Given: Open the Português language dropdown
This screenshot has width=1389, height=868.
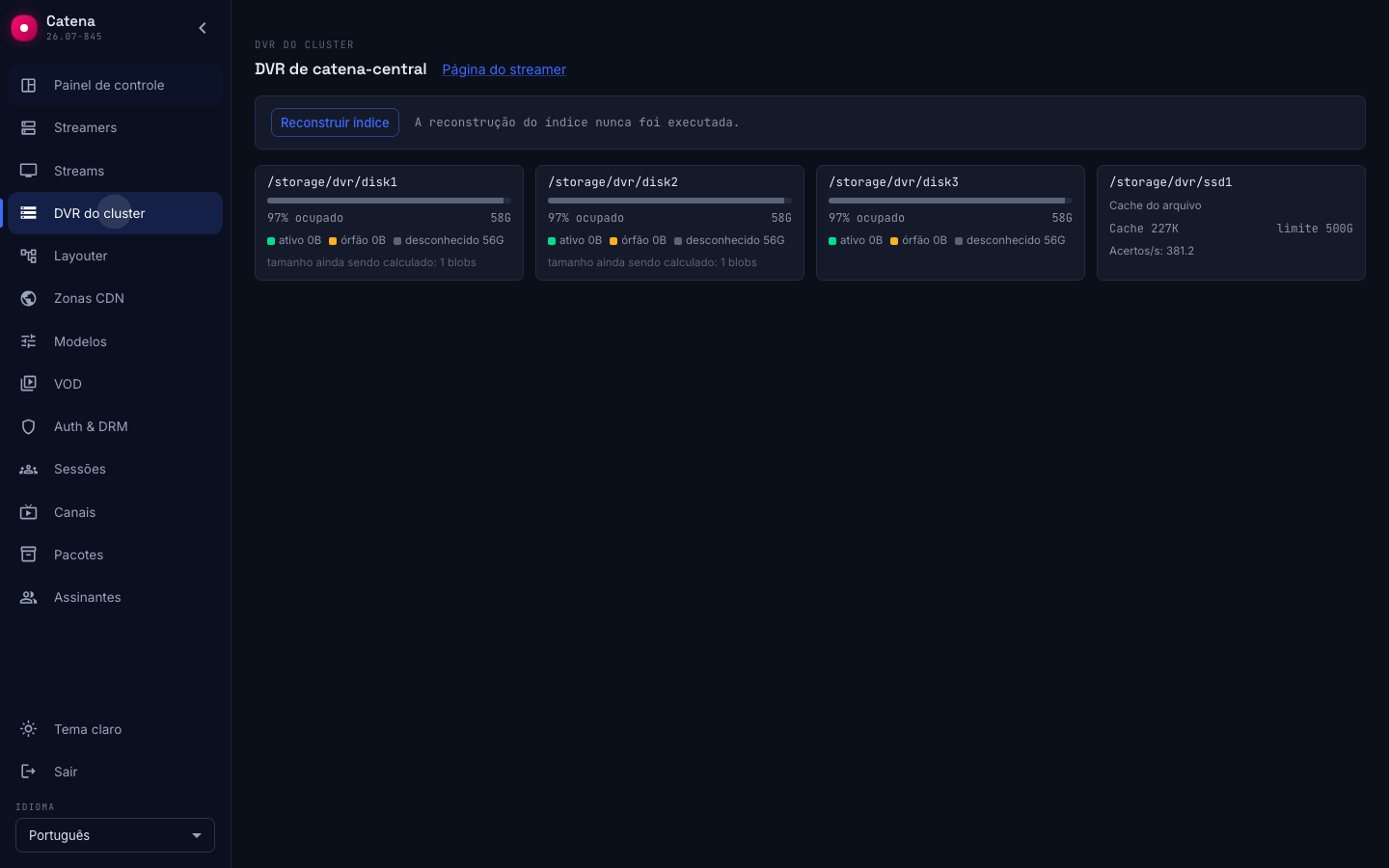Looking at the screenshot, I should [x=115, y=835].
